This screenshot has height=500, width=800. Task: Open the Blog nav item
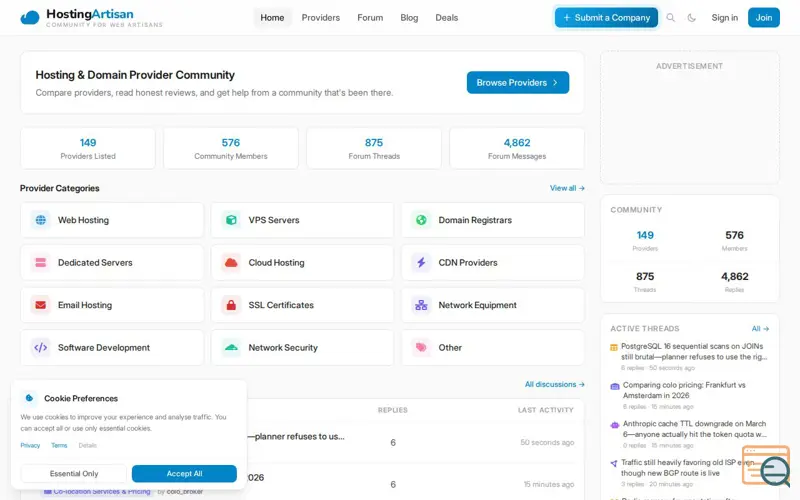click(409, 18)
